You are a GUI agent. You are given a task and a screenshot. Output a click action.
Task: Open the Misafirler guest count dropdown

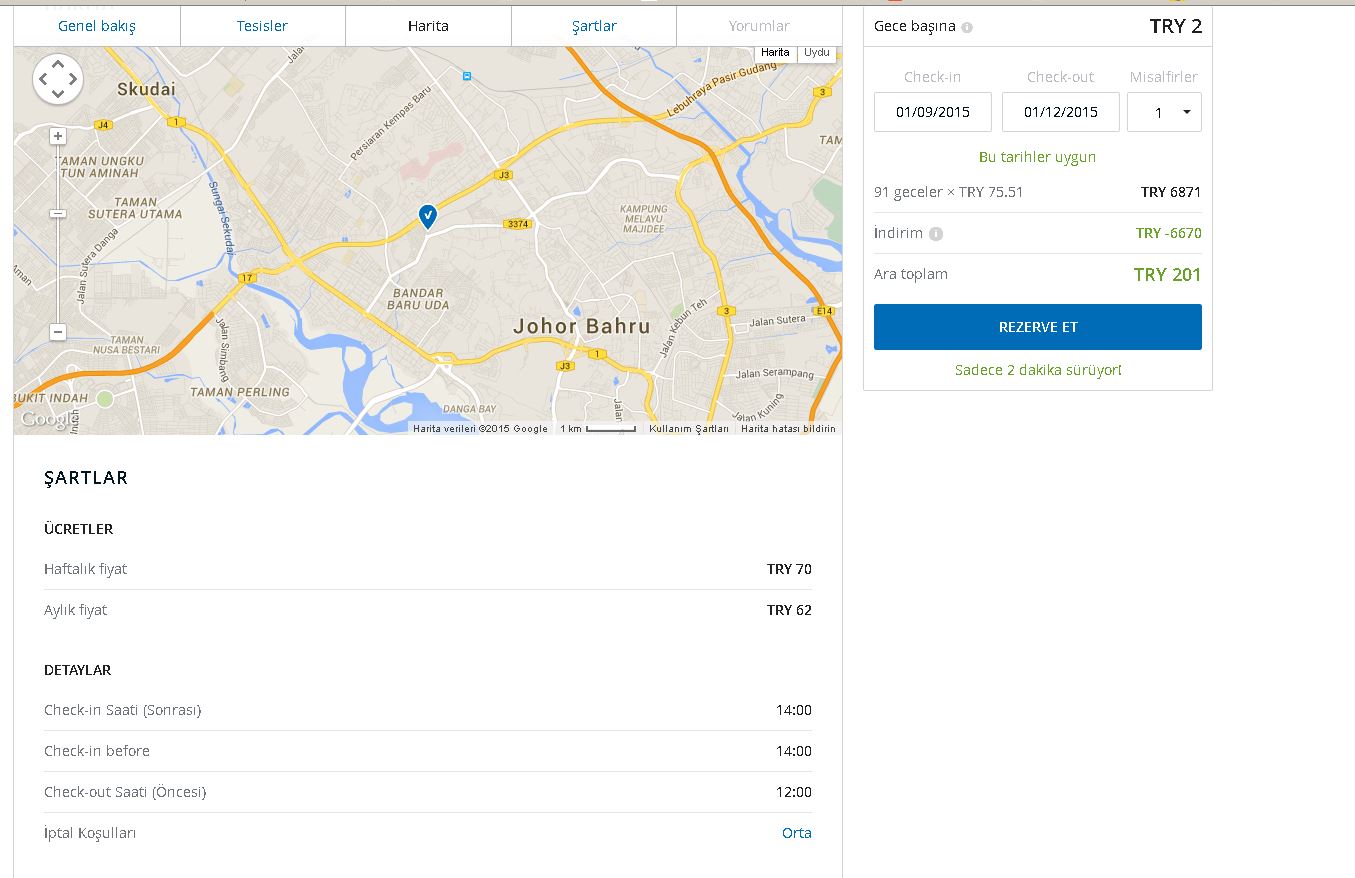coord(1164,112)
